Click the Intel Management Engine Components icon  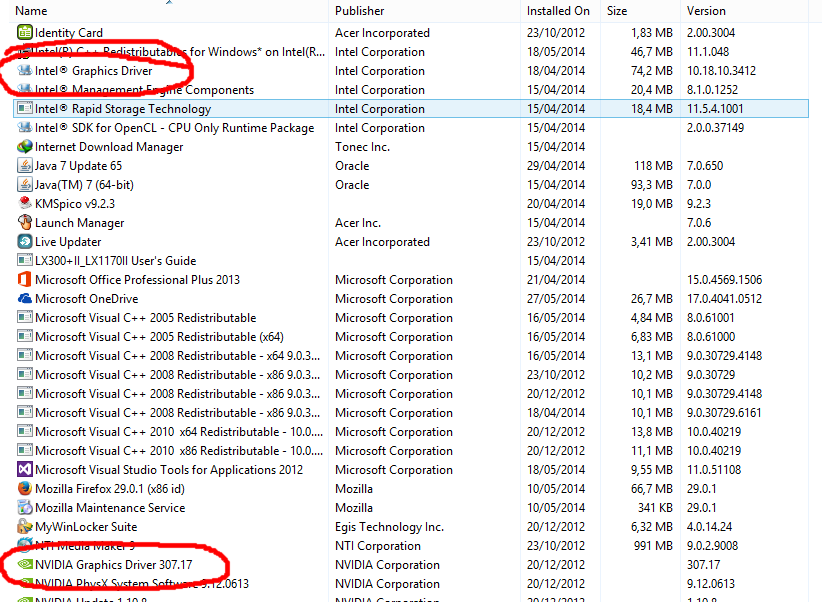24,89
